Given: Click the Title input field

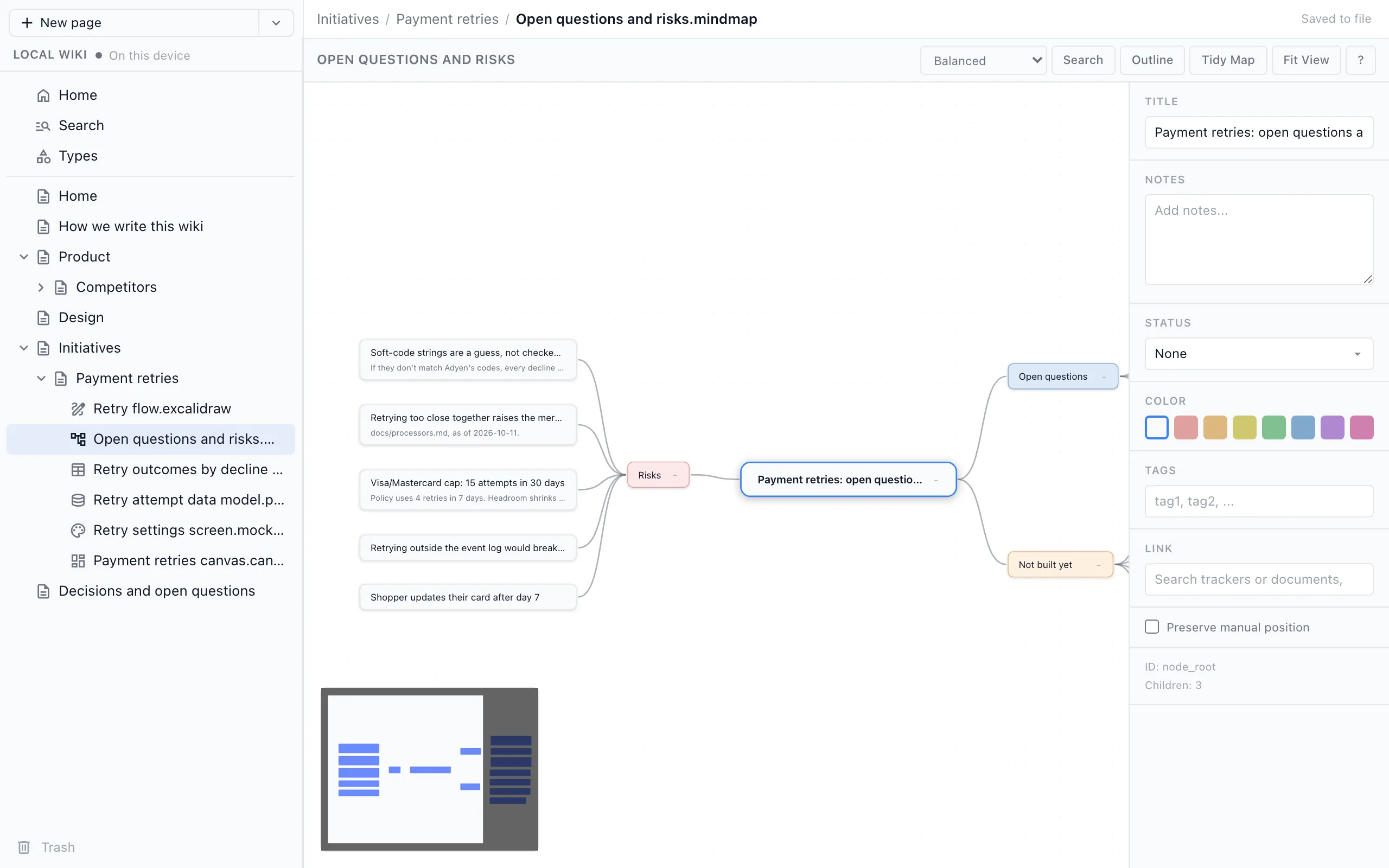Looking at the screenshot, I should click(1259, 132).
